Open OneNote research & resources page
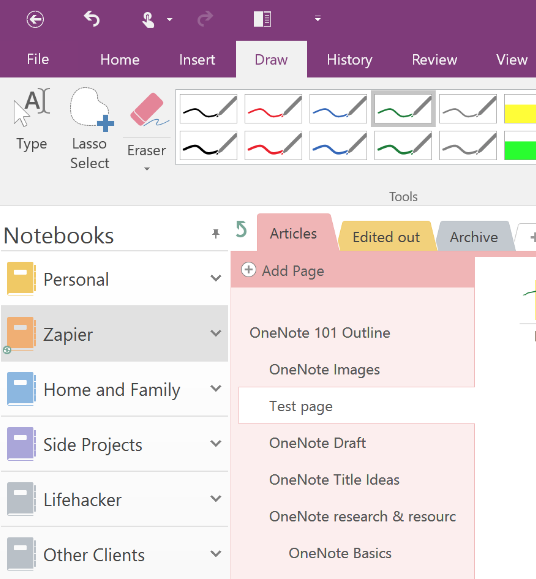The image size is (536, 579). [363, 516]
